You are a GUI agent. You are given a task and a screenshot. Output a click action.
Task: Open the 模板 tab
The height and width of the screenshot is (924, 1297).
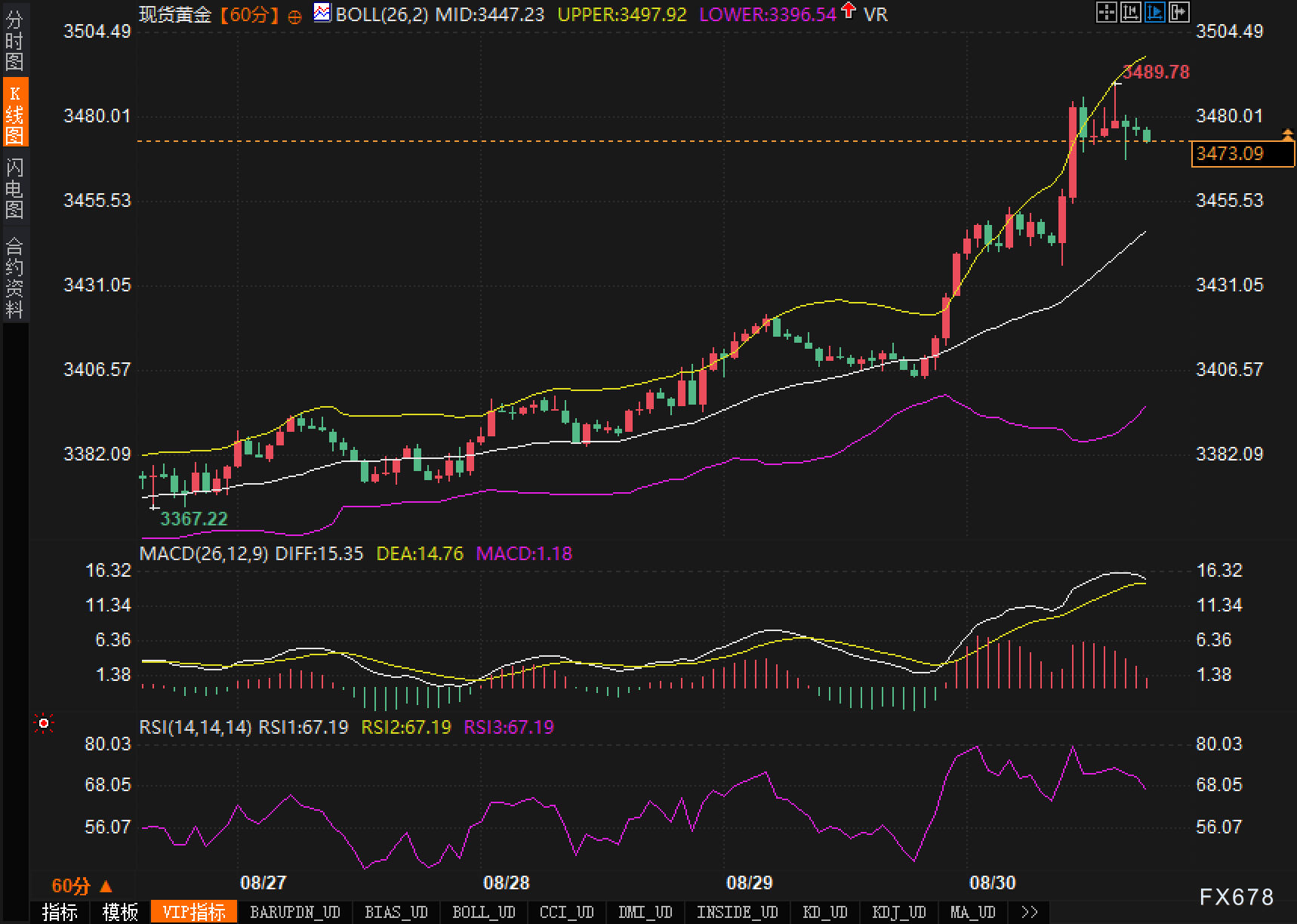120,912
